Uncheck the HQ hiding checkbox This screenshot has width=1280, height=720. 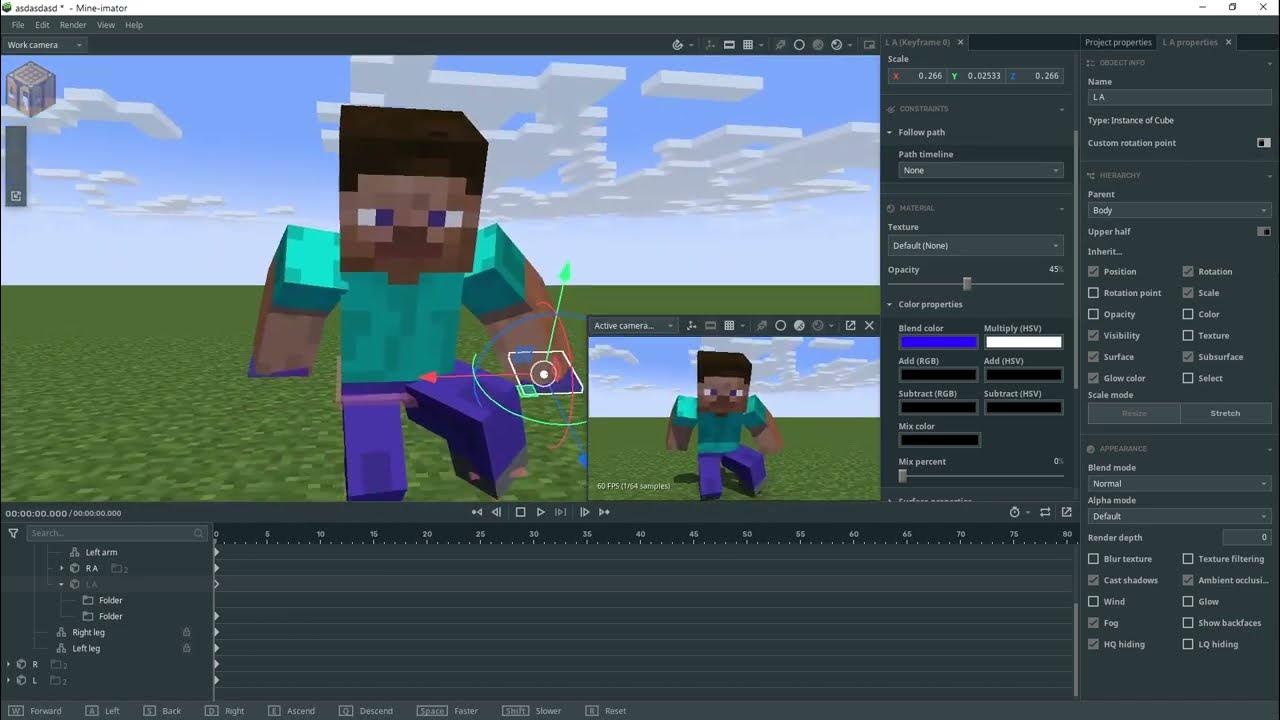1093,644
